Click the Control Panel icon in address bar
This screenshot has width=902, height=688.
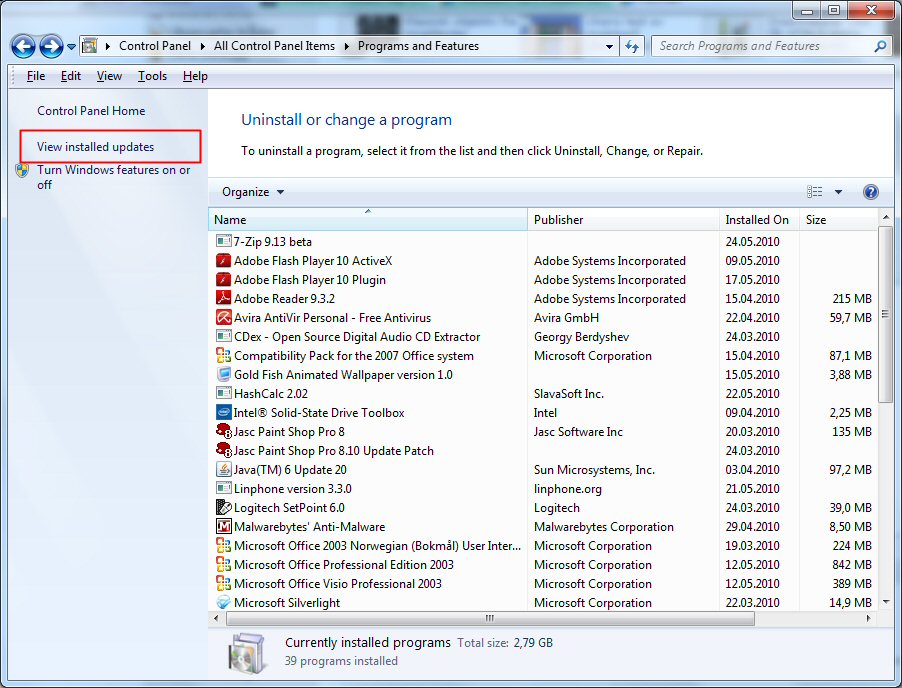(x=89, y=45)
